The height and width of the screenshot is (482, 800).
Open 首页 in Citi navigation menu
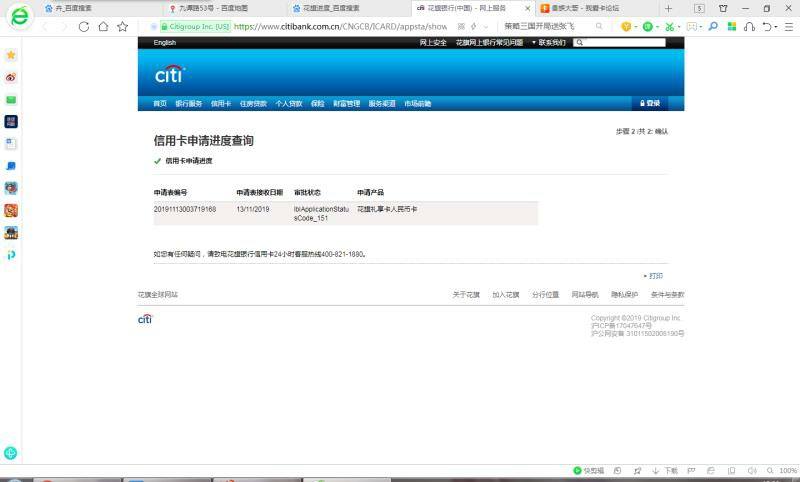tap(160, 104)
